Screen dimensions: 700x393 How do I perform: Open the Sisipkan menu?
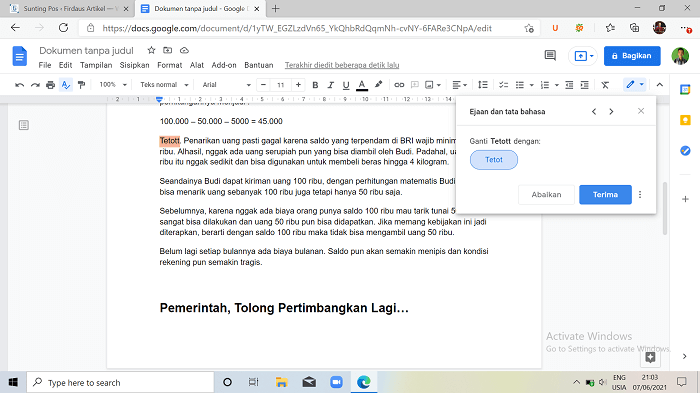pos(134,65)
